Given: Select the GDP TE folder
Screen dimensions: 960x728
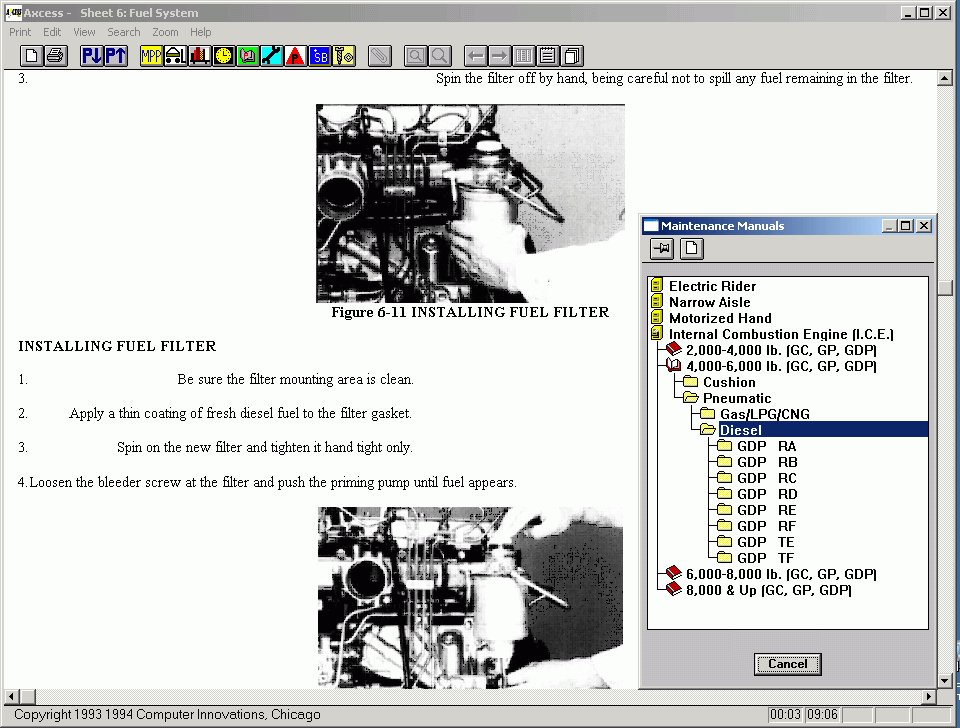Looking at the screenshot, I should pyautogui.click(x=765, y=541).
